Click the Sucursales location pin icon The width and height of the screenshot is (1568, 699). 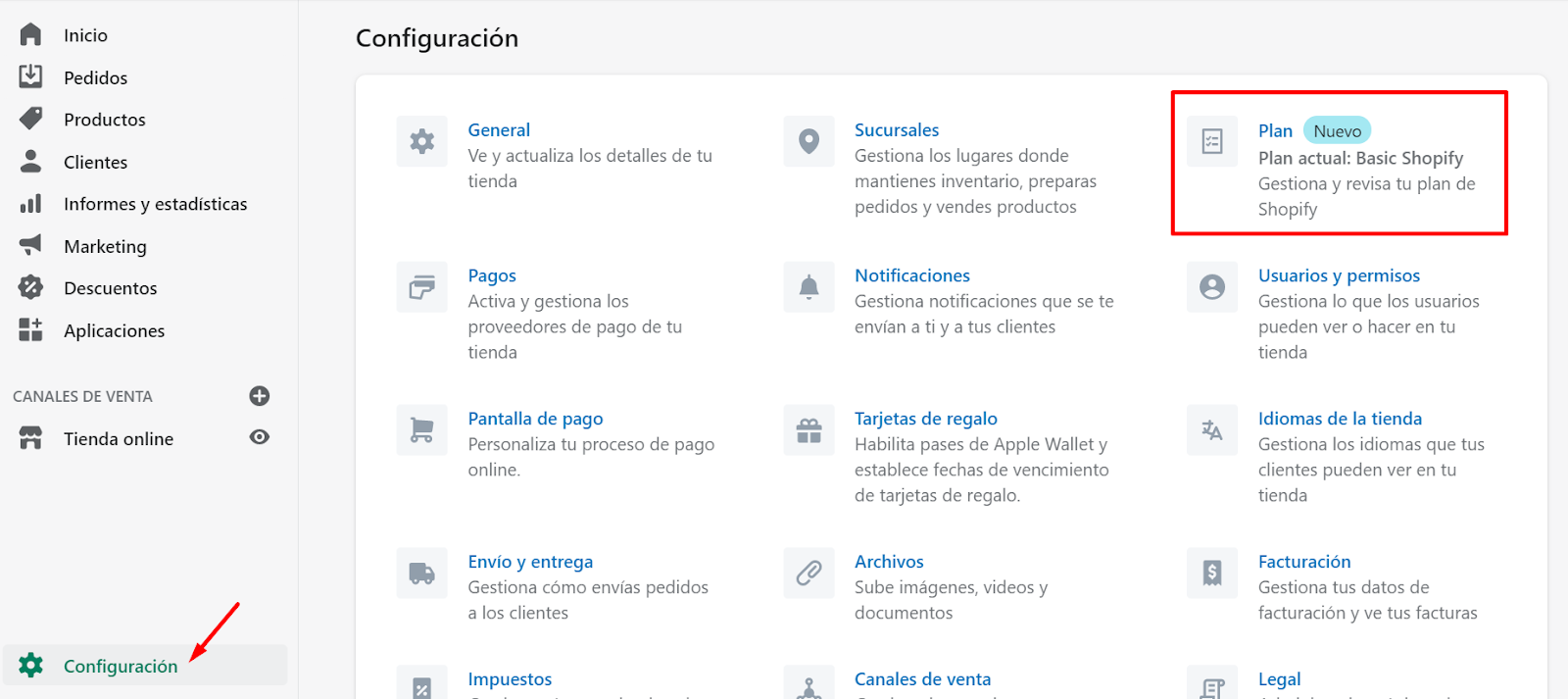tap(808, 141)
